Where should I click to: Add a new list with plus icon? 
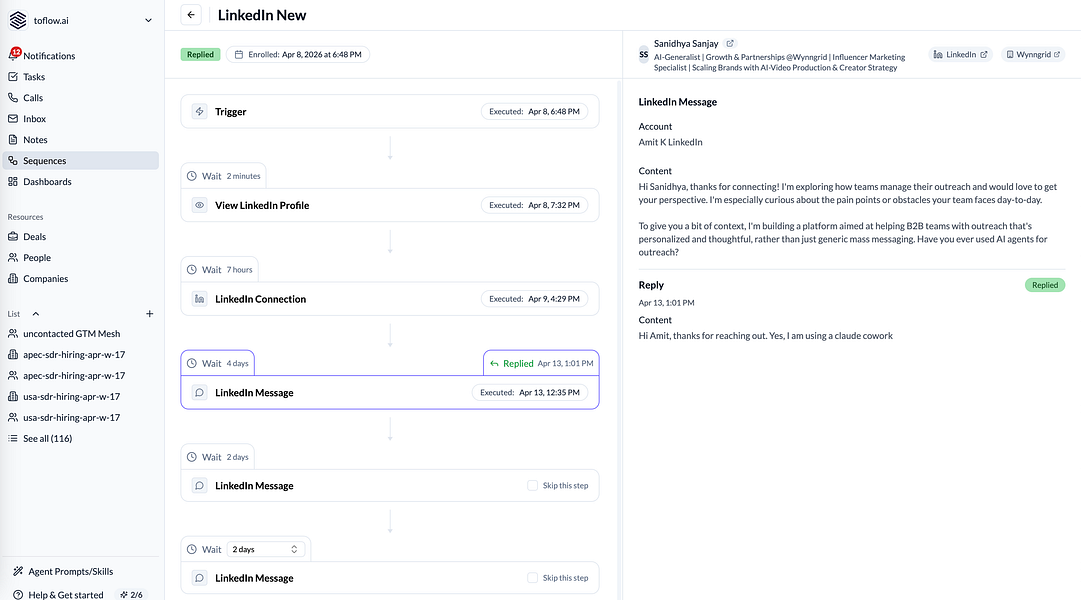click(x=150, y=314)
